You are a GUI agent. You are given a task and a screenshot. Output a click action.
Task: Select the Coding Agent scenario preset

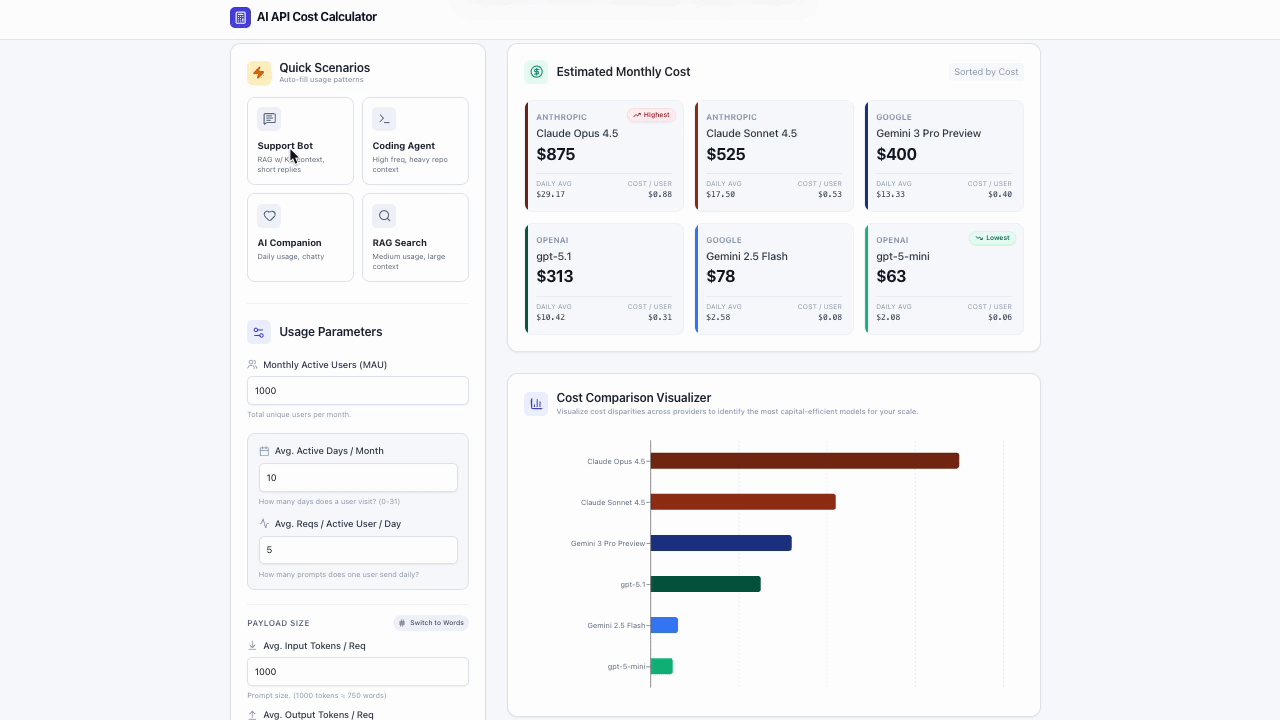point(415,140)
